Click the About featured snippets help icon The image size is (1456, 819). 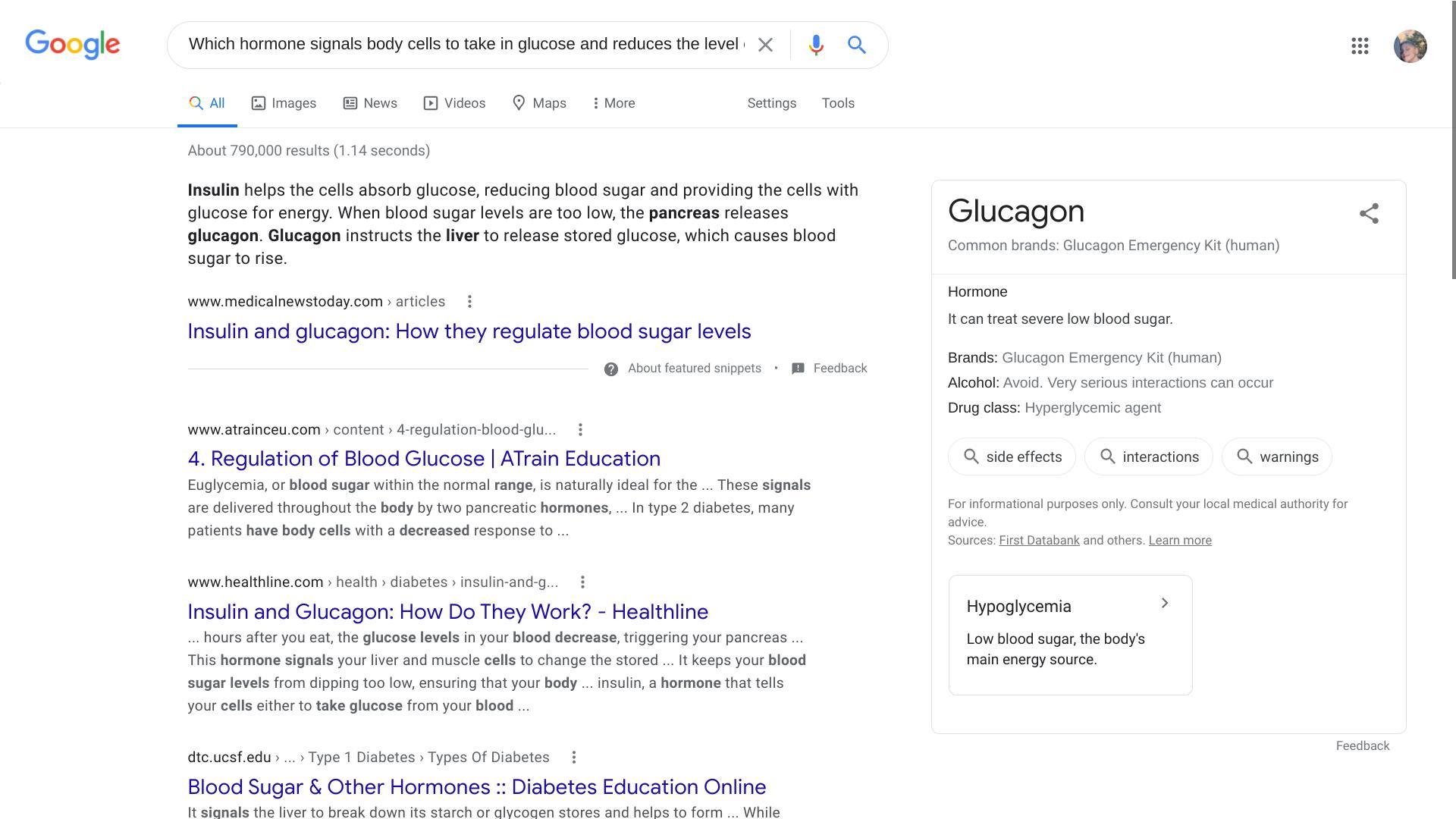pyautogui.click(x=611, y=369)
